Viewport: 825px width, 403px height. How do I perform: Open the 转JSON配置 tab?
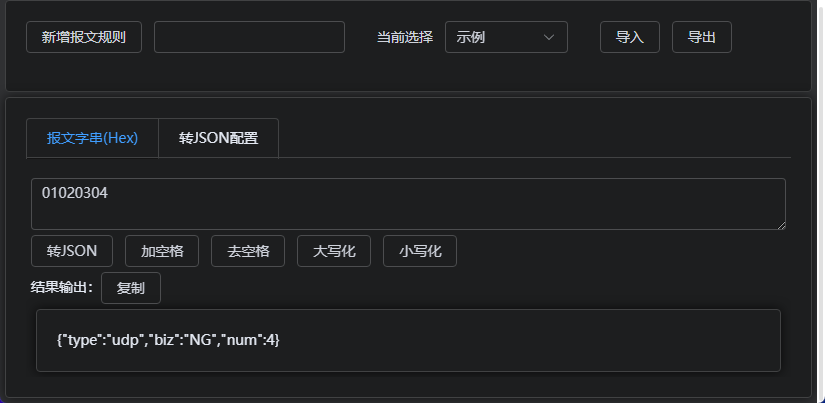tap(218, 138)
